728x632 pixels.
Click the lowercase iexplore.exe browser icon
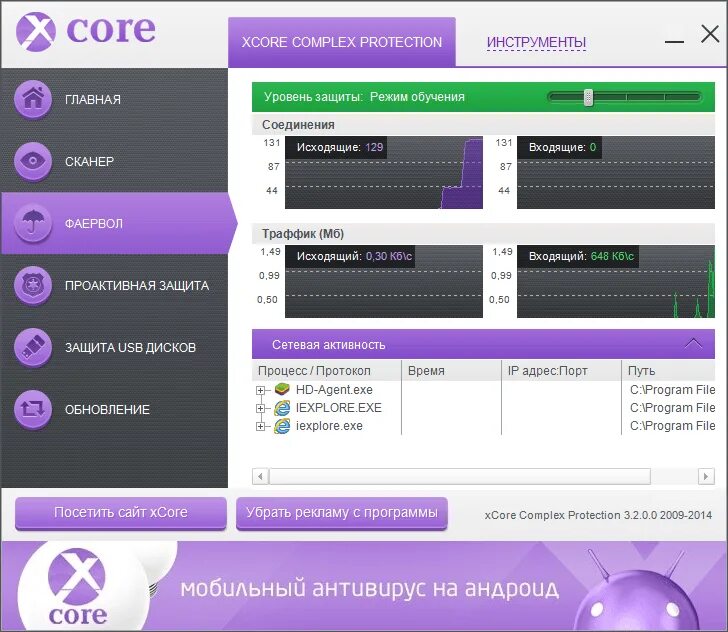pyautogui.click(x=282, y=426)
